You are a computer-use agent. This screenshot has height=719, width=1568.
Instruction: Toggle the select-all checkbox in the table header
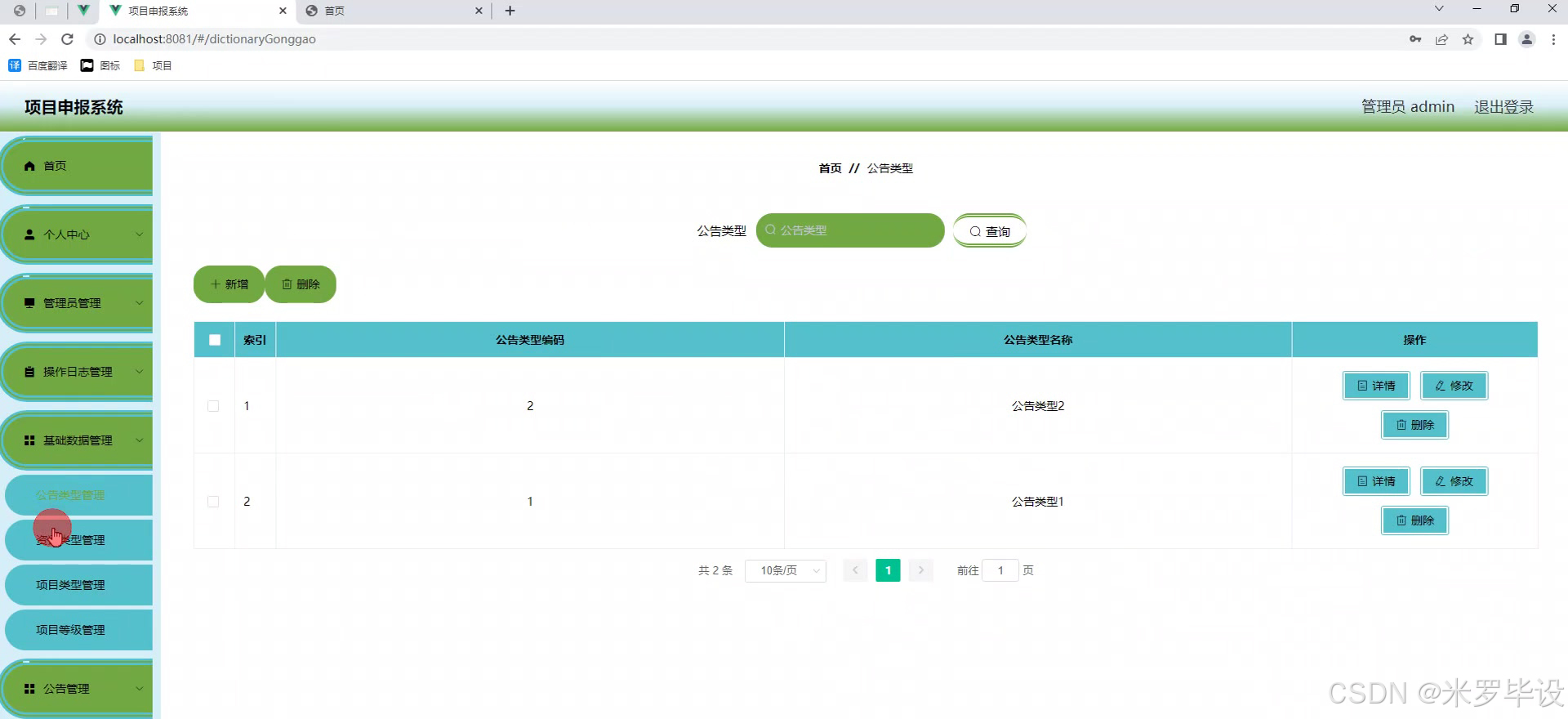[215, 340]
